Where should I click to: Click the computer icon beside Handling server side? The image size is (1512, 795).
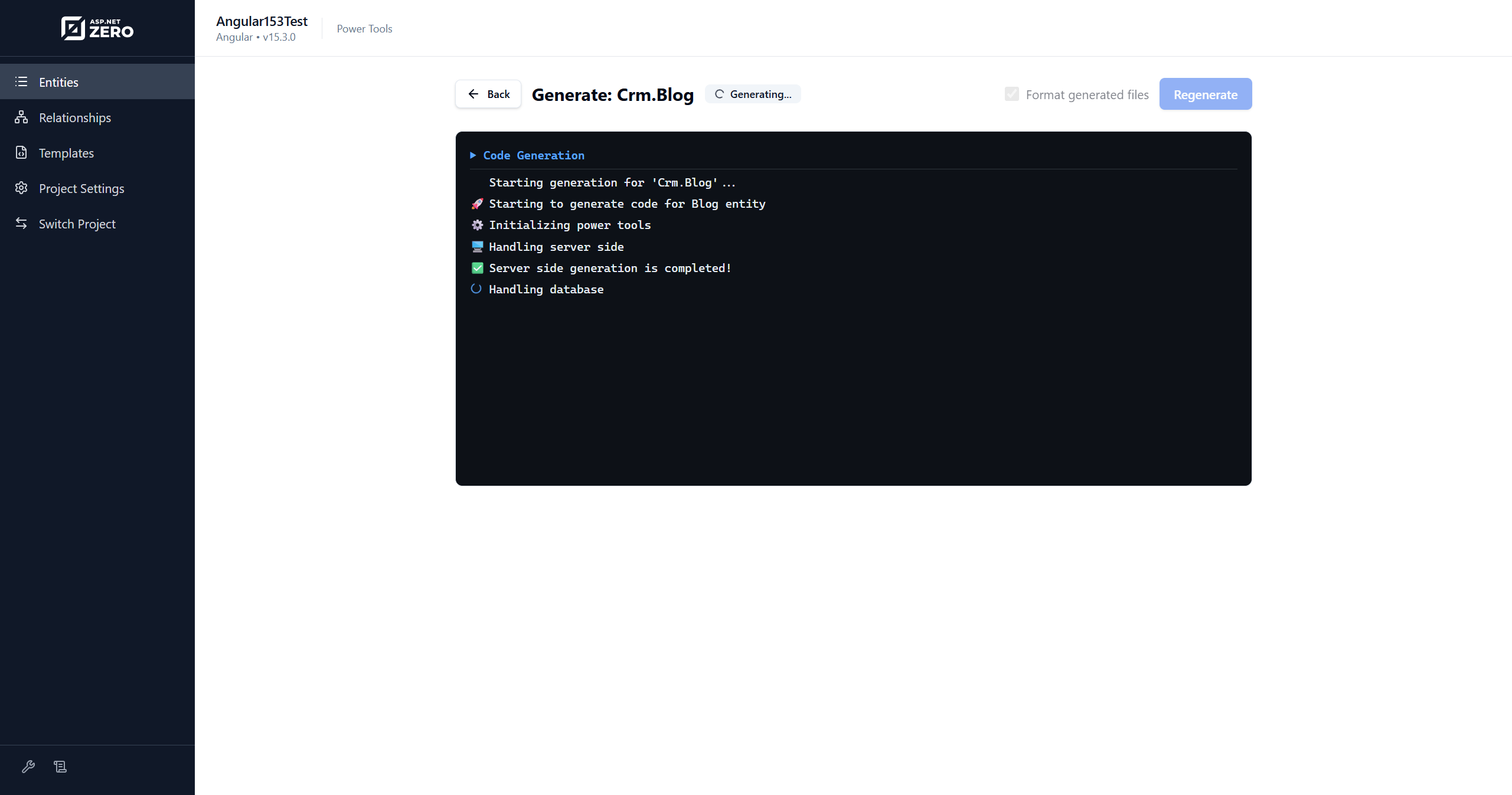point(477,247)
